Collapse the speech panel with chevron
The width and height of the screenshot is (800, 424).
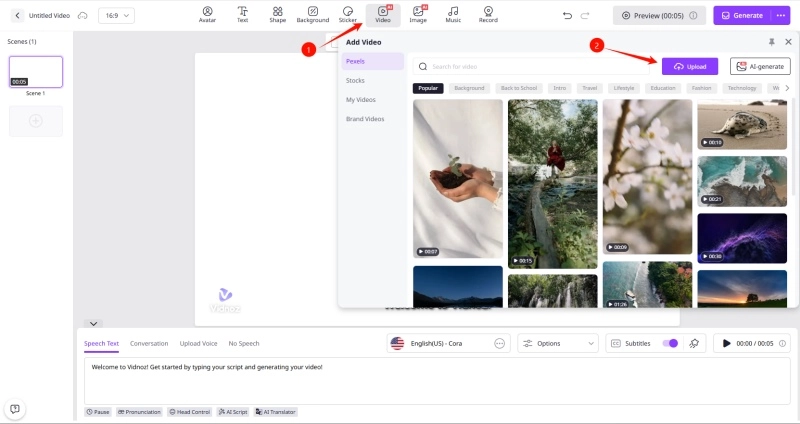(x=93, y=323)
